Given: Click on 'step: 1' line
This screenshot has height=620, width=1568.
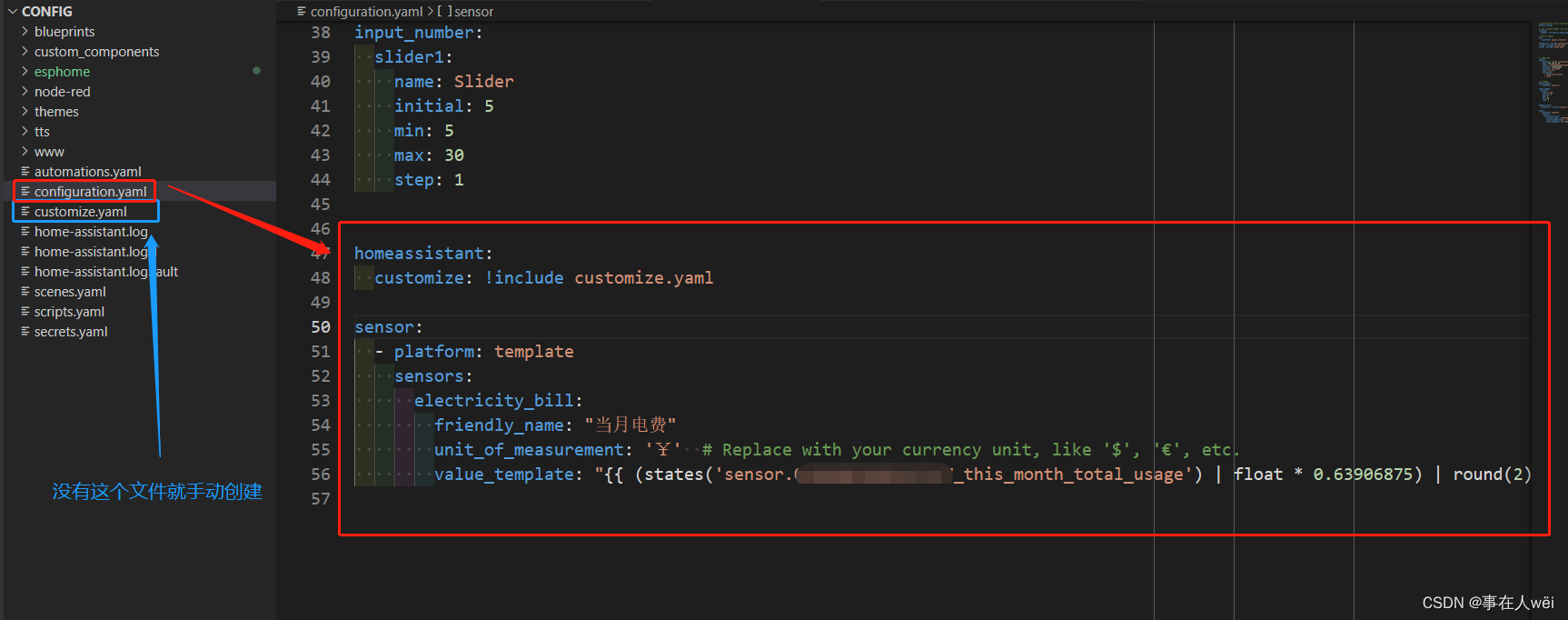Looking at the screenshot, I should (429, 180).
